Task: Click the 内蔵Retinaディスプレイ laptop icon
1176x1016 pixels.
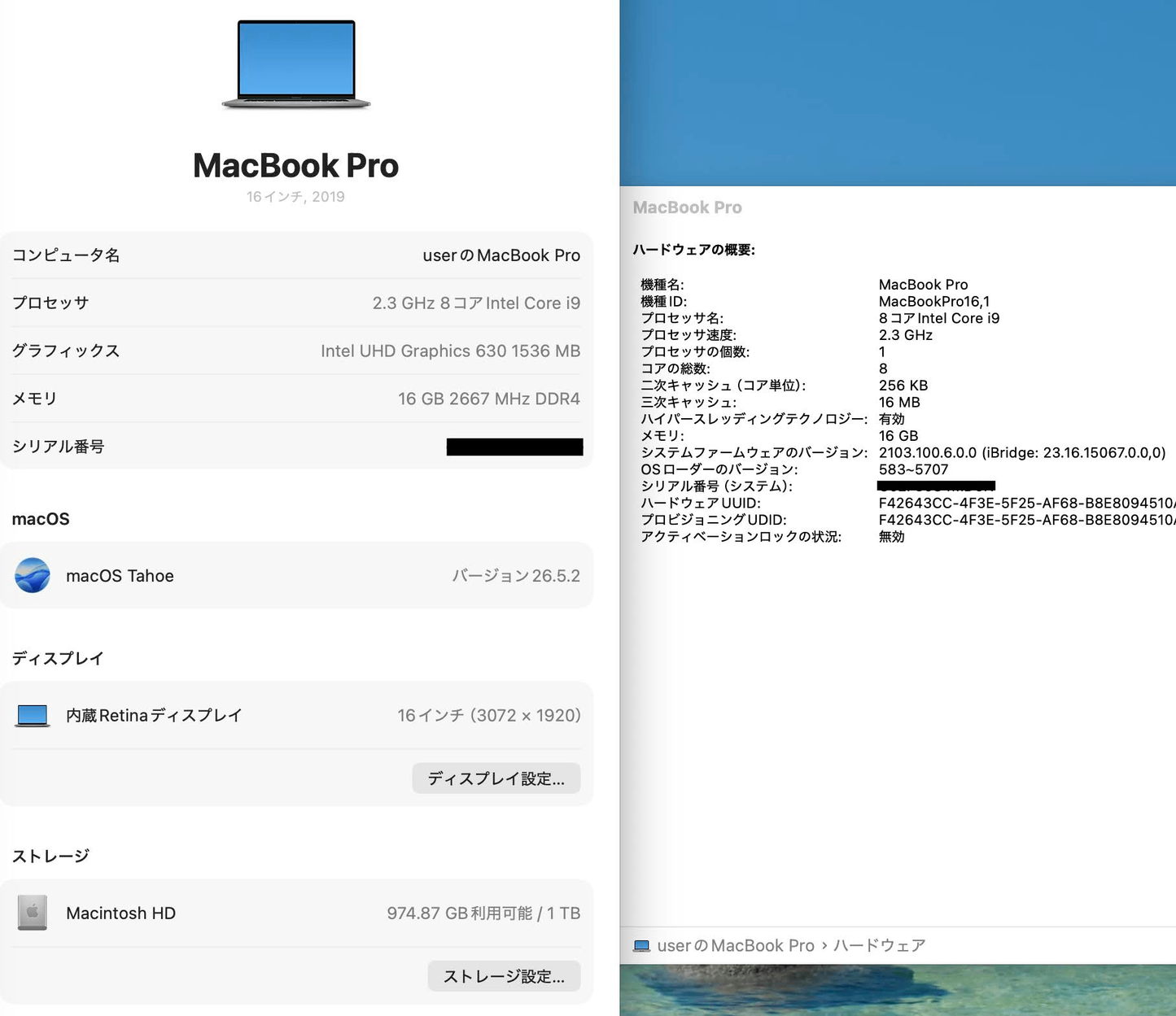Action: click(x=33, y=716)
